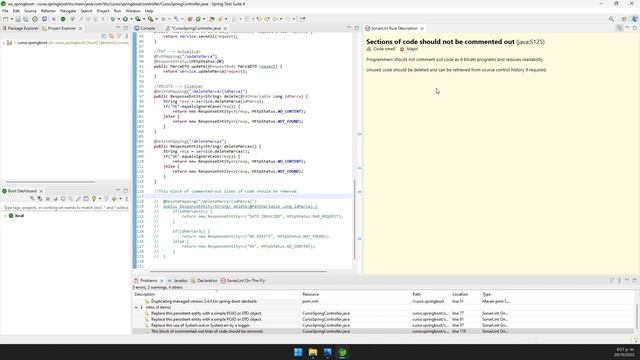640x360 pixels.
Task: Open the Javadoc tab
Action: (178, 281)
